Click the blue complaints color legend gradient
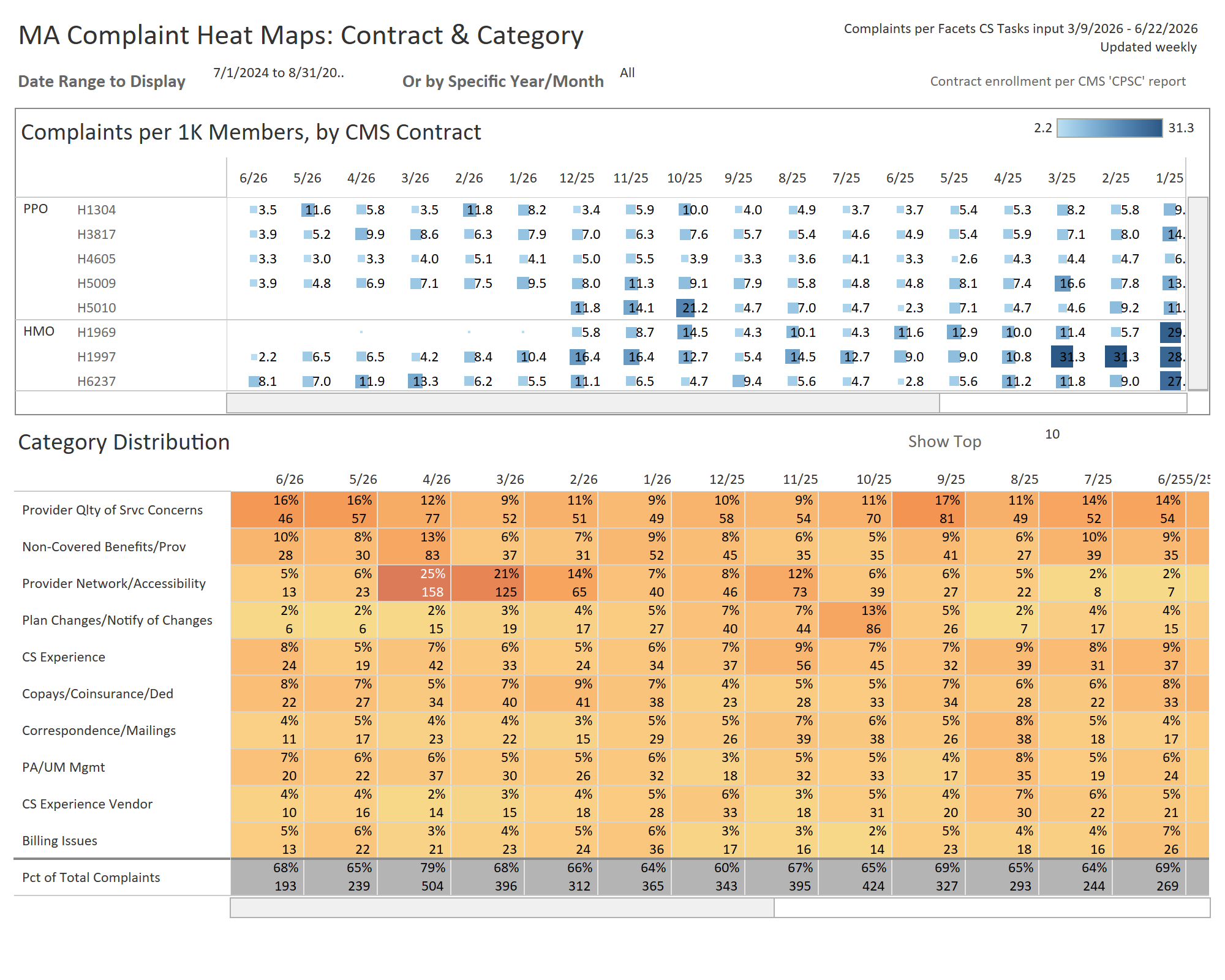This screenshot has height=980, width=1225. click(x=1109, y=128)
